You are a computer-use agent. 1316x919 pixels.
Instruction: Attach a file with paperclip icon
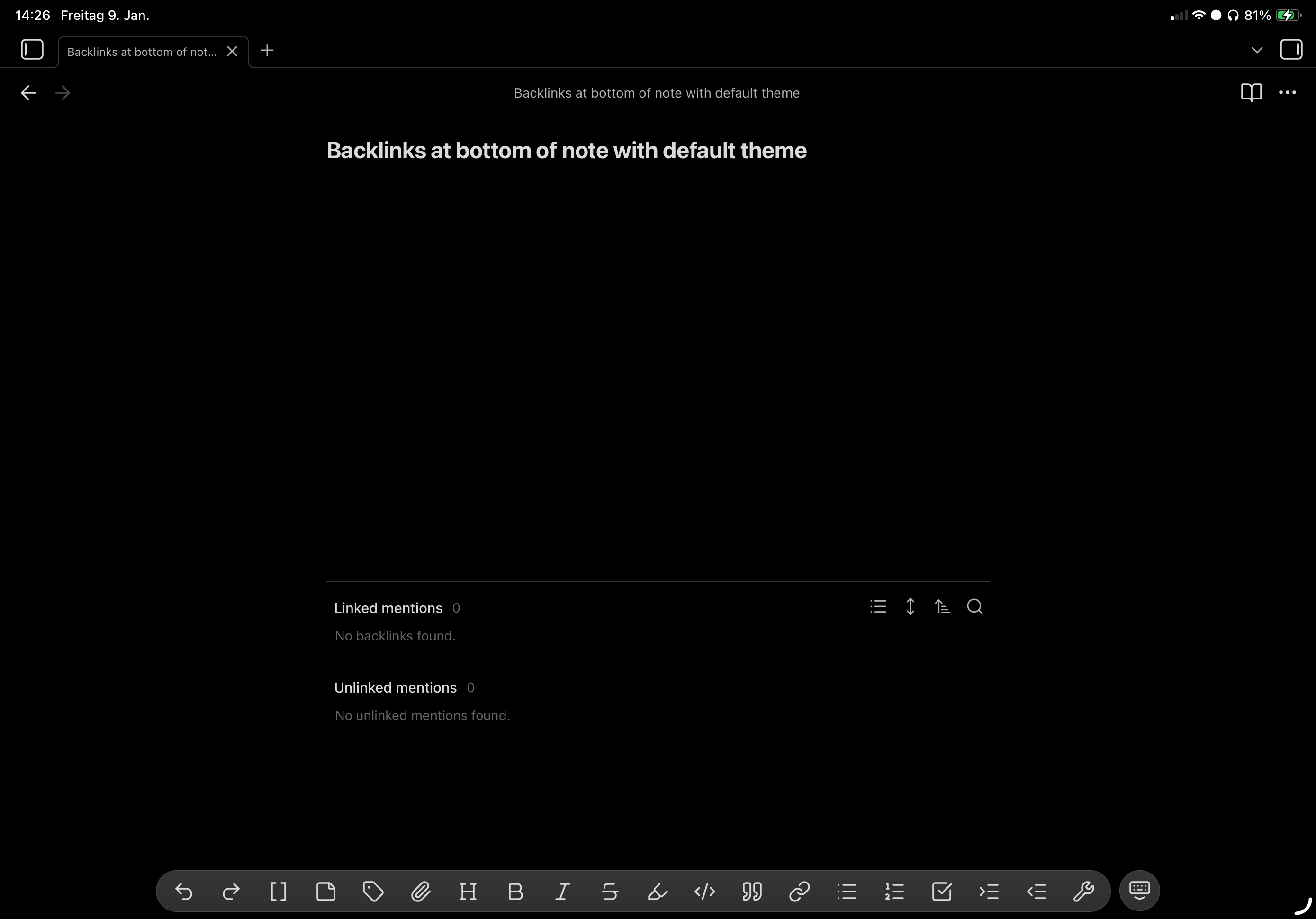(421, 892)
